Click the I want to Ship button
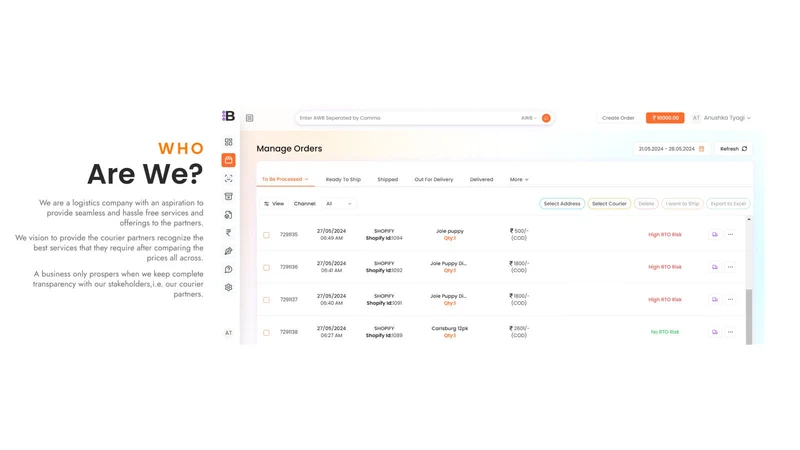 [683, 204]
